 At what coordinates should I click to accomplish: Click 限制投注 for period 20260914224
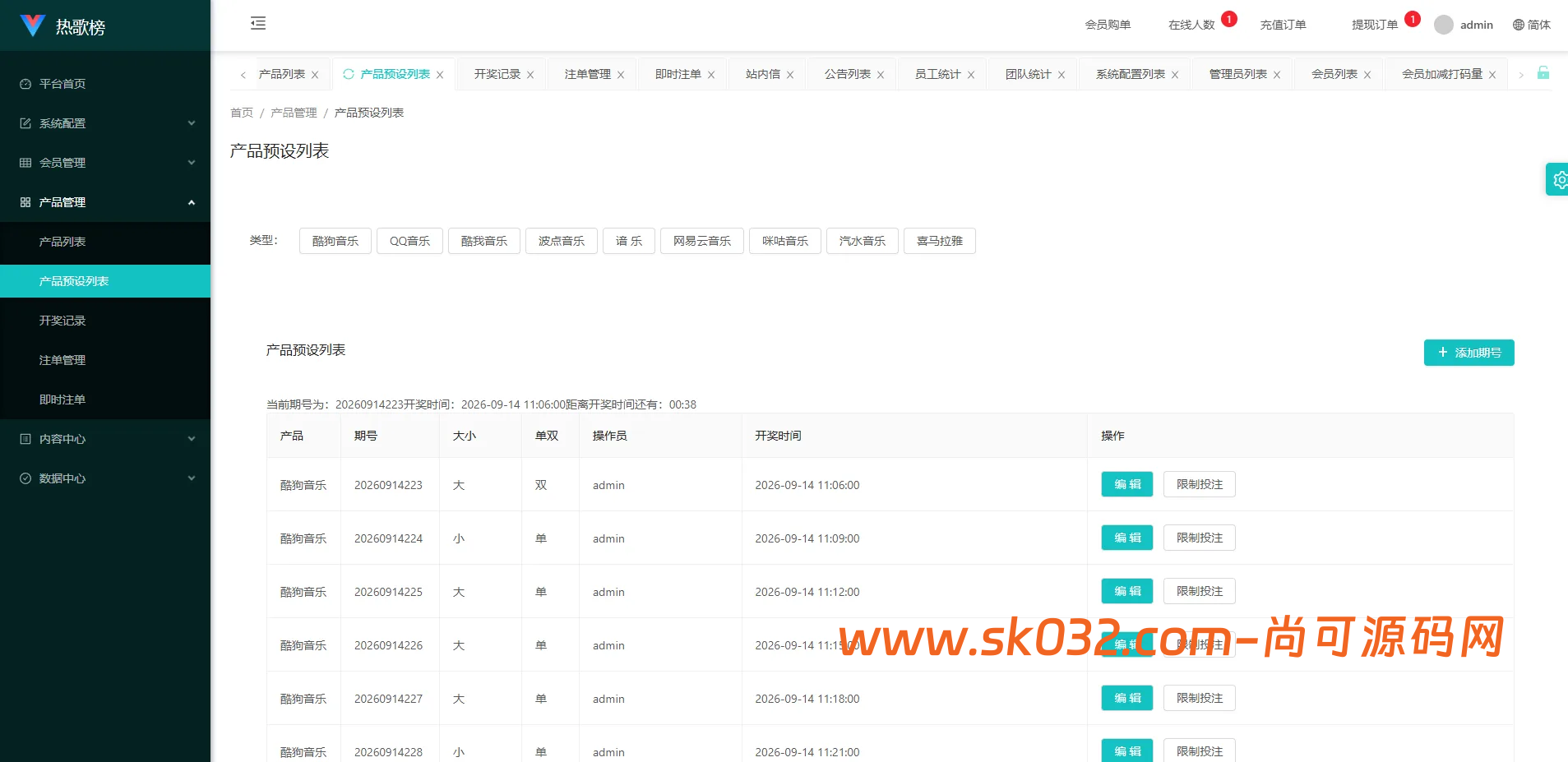point(1200,538)
